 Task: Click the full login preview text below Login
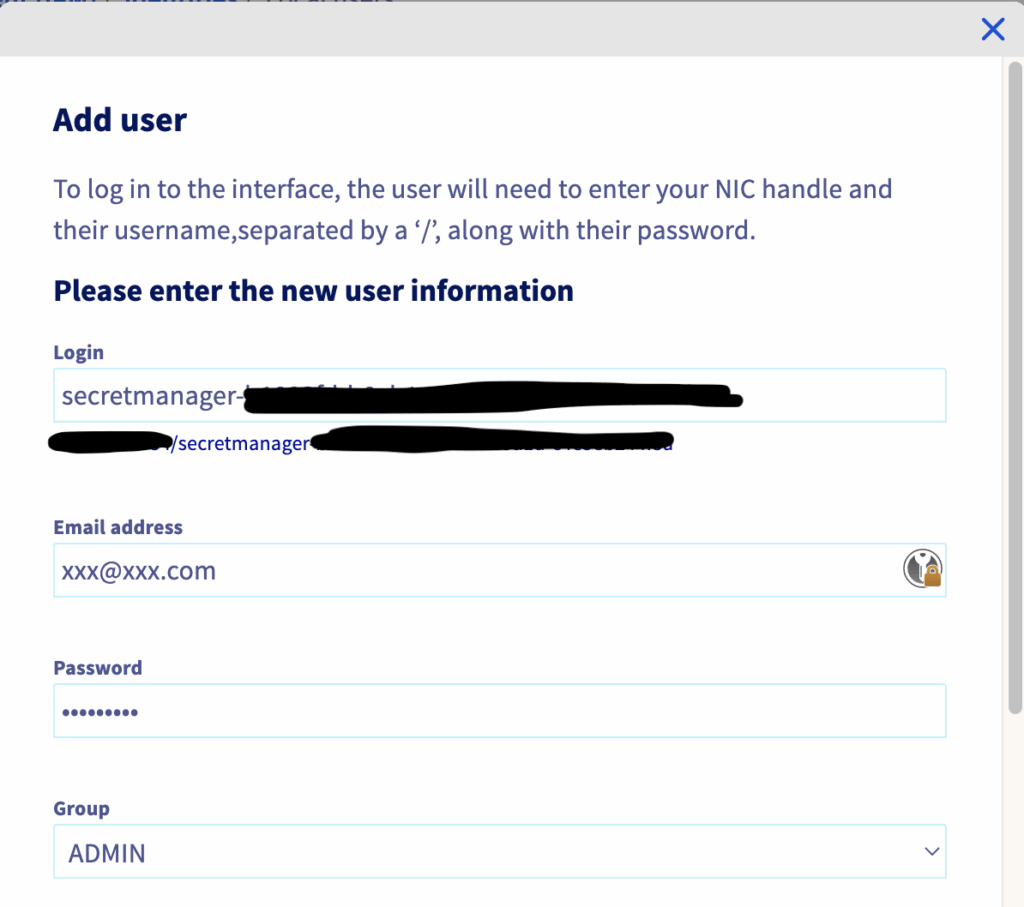tap(240, 443)
